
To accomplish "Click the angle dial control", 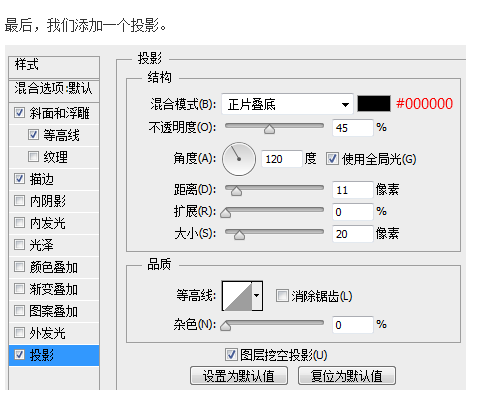I will coord(239,159).
